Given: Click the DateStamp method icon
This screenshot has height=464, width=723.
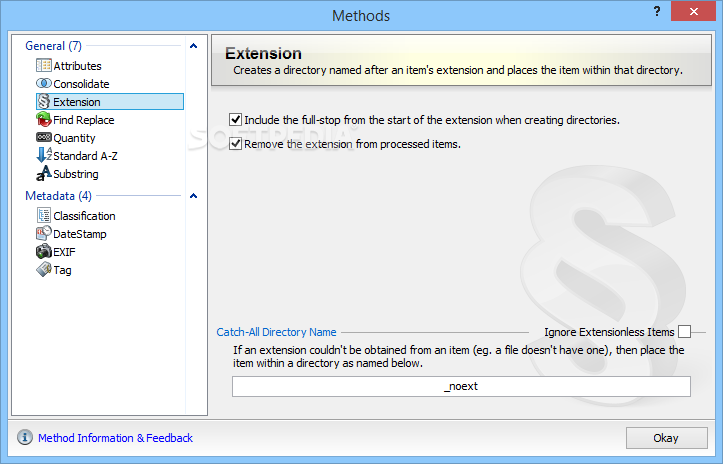Looking at the screenshot, I should [x=44, y=233].
